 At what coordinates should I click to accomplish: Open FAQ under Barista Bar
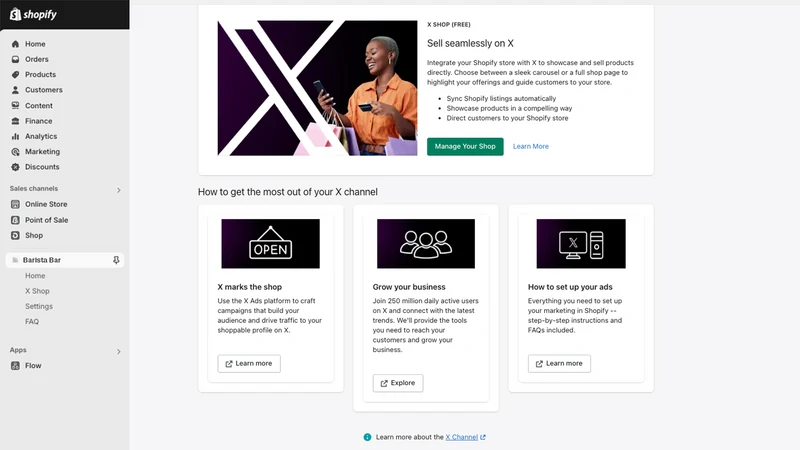32,321
